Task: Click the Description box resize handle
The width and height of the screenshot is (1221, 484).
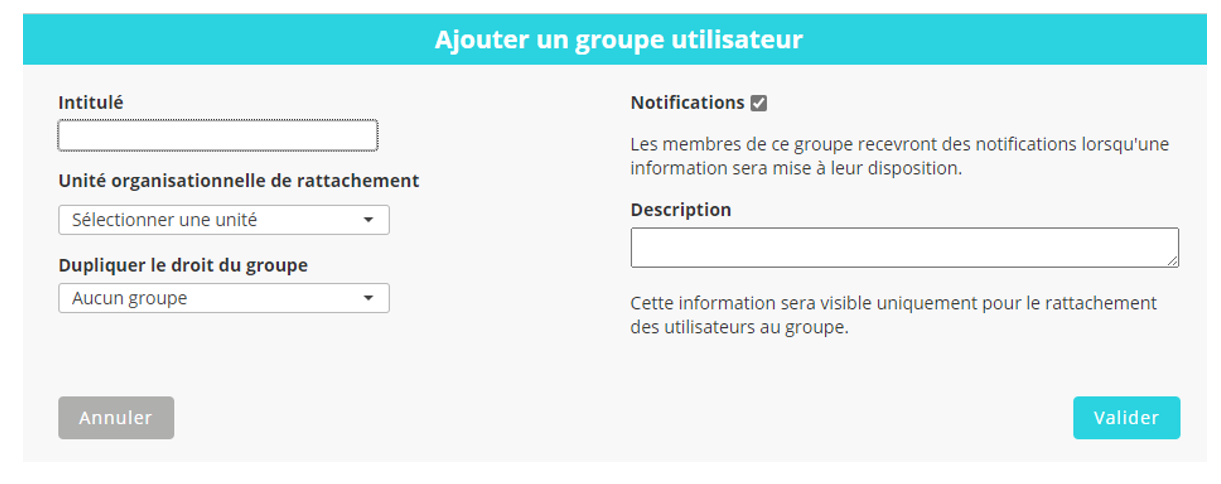Action: (1172, 261)
